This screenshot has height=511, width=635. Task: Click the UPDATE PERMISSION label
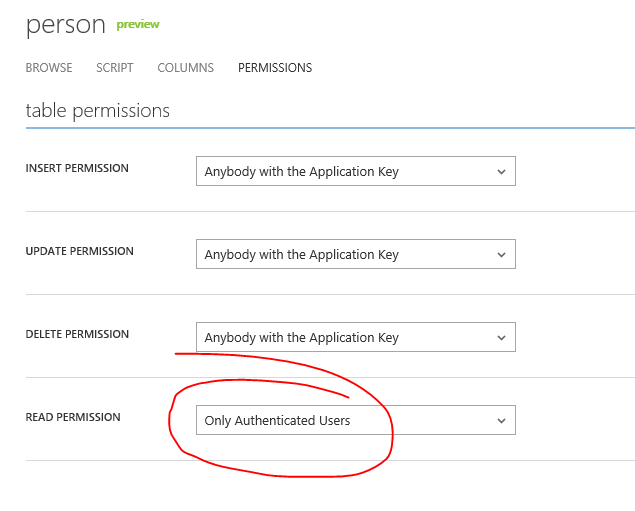(x=79, y=251)
